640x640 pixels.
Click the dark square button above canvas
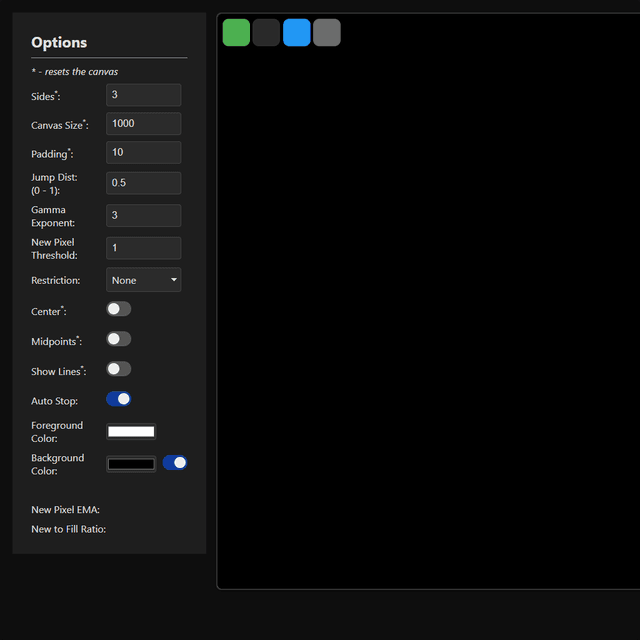tap(266, 33)
